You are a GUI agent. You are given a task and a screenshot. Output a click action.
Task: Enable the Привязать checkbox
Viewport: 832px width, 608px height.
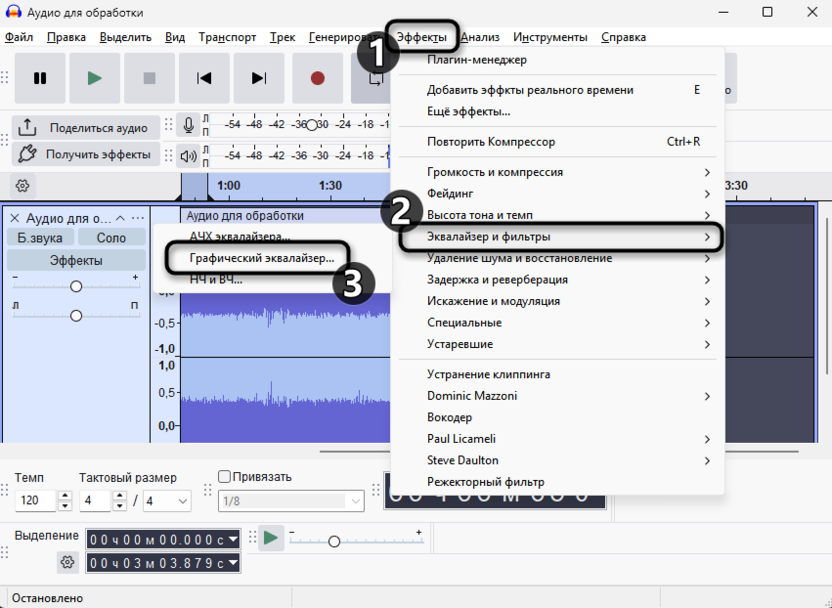click(222, 476)
